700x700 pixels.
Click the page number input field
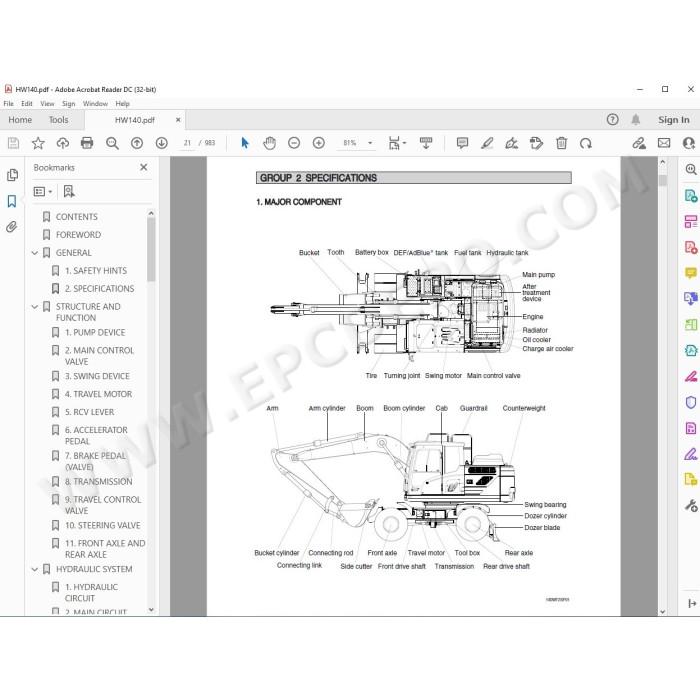pos(187,143)
